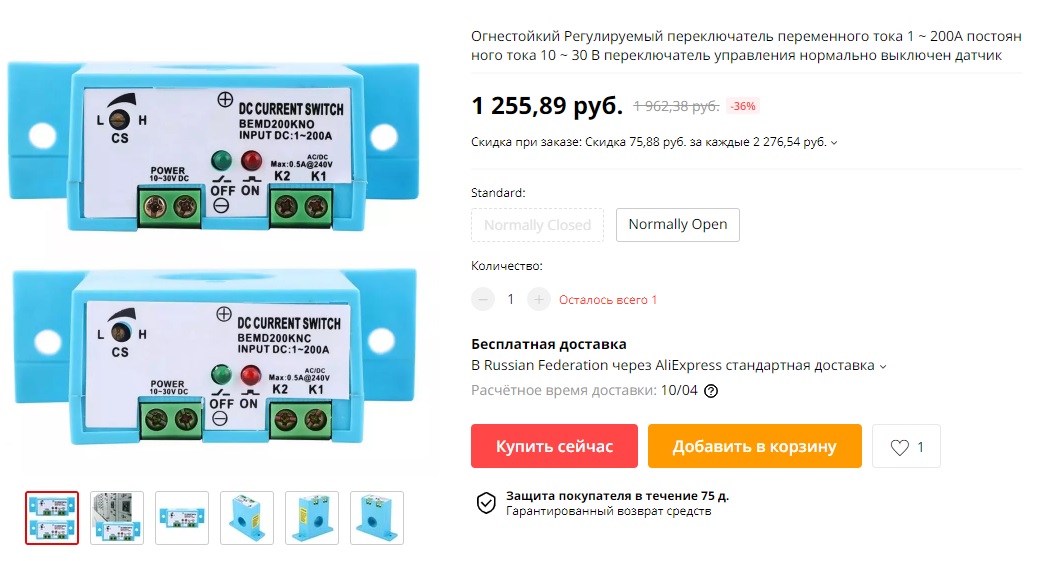The image size is (1038, 561).
Task: Select the fourth angled sensor thumbnail
Action: [x=246, y=518]
